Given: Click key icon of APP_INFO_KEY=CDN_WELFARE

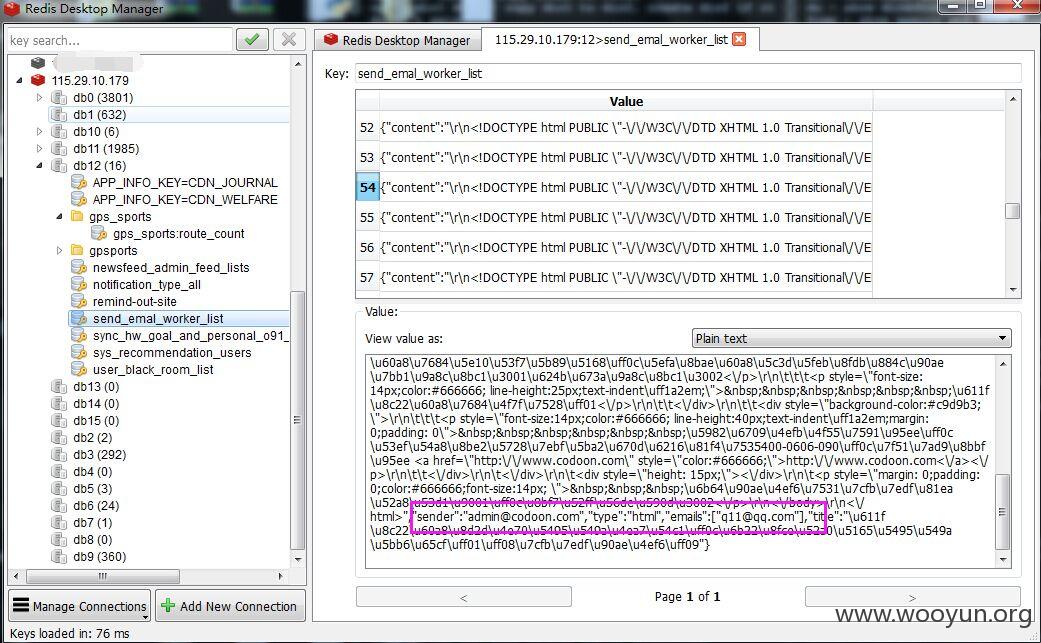Looking at the screenshot, I should coord(79,200).
